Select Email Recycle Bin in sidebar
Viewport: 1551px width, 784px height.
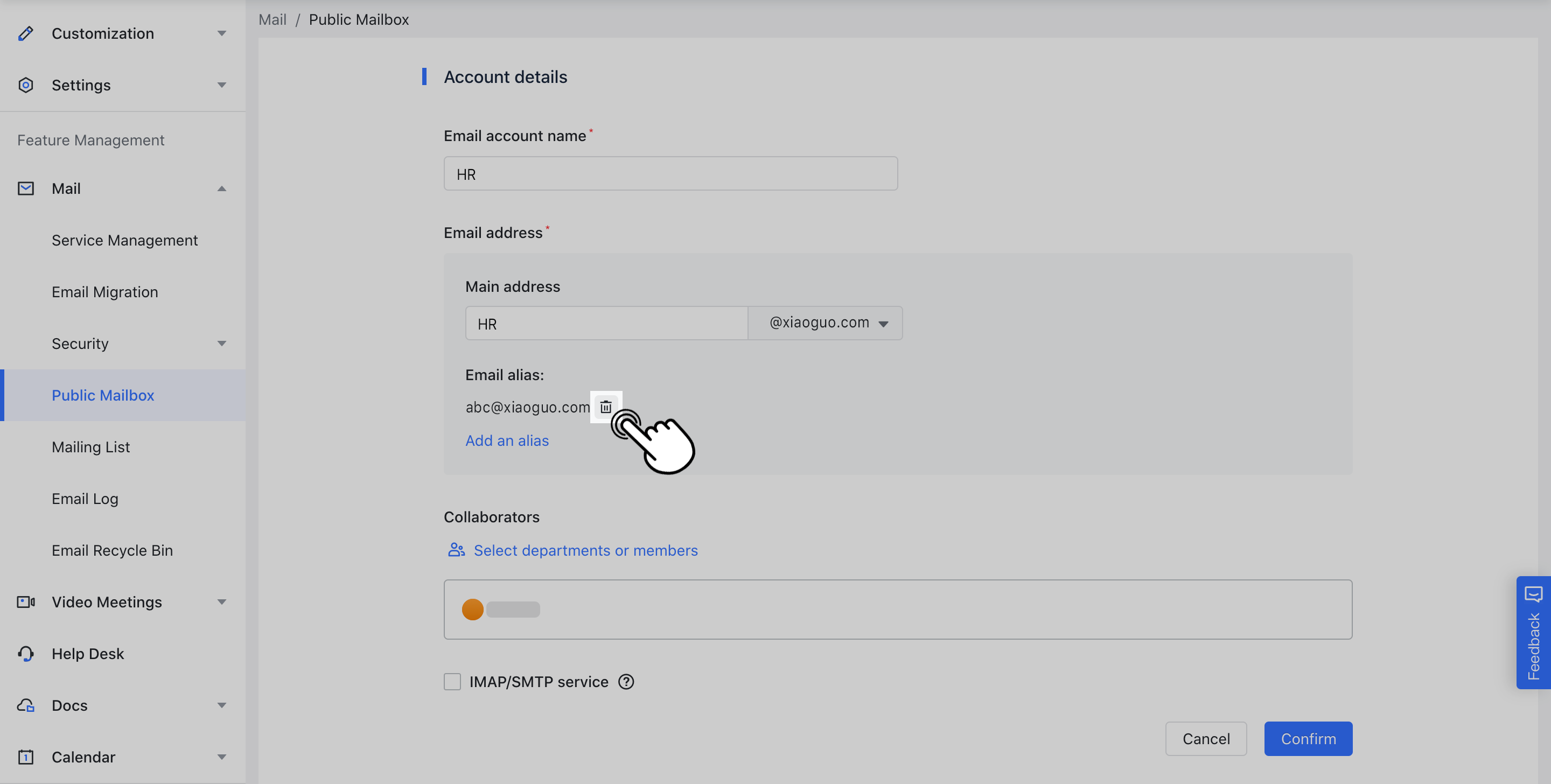pyautogui.click(x=112, y=550)
